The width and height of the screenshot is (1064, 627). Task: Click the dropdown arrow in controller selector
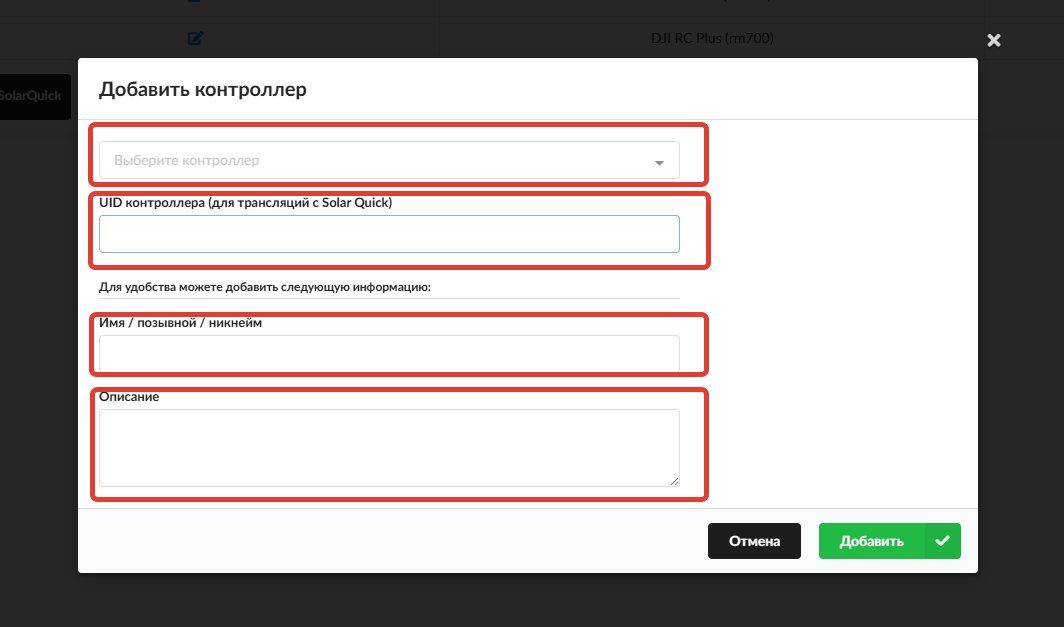pos(659,162)
